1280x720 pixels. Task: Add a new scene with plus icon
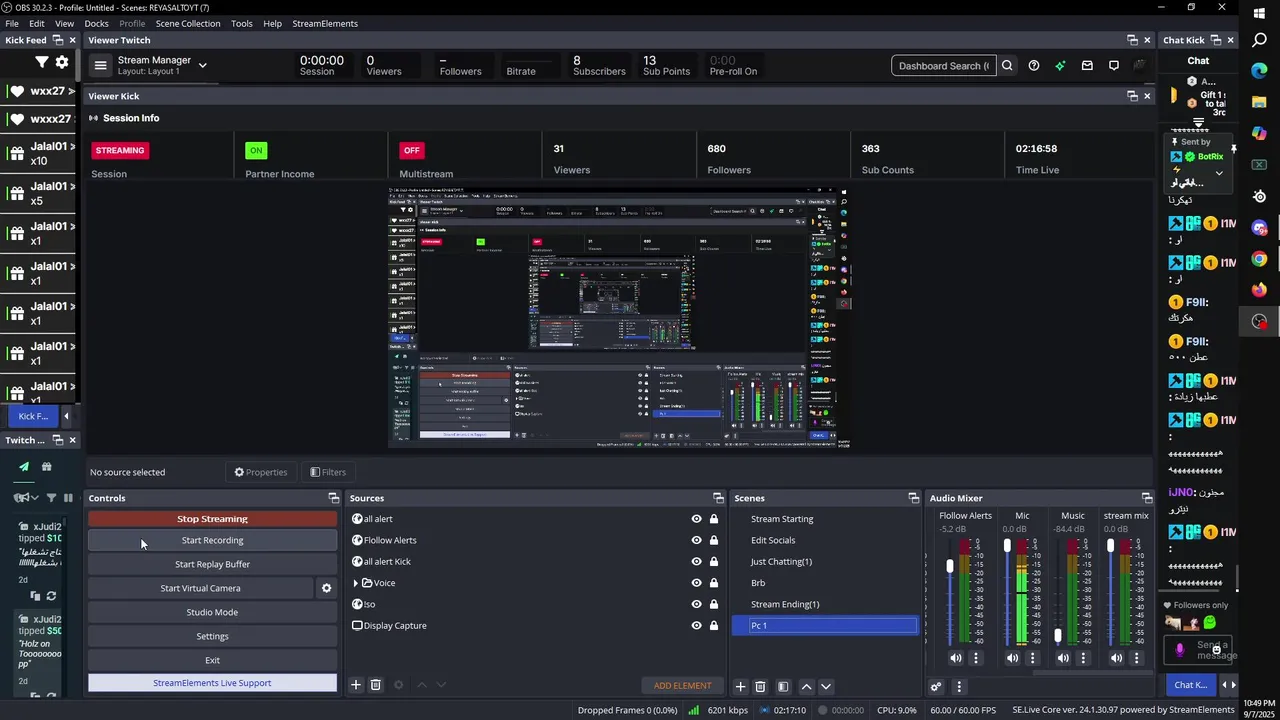coord(740,686)
